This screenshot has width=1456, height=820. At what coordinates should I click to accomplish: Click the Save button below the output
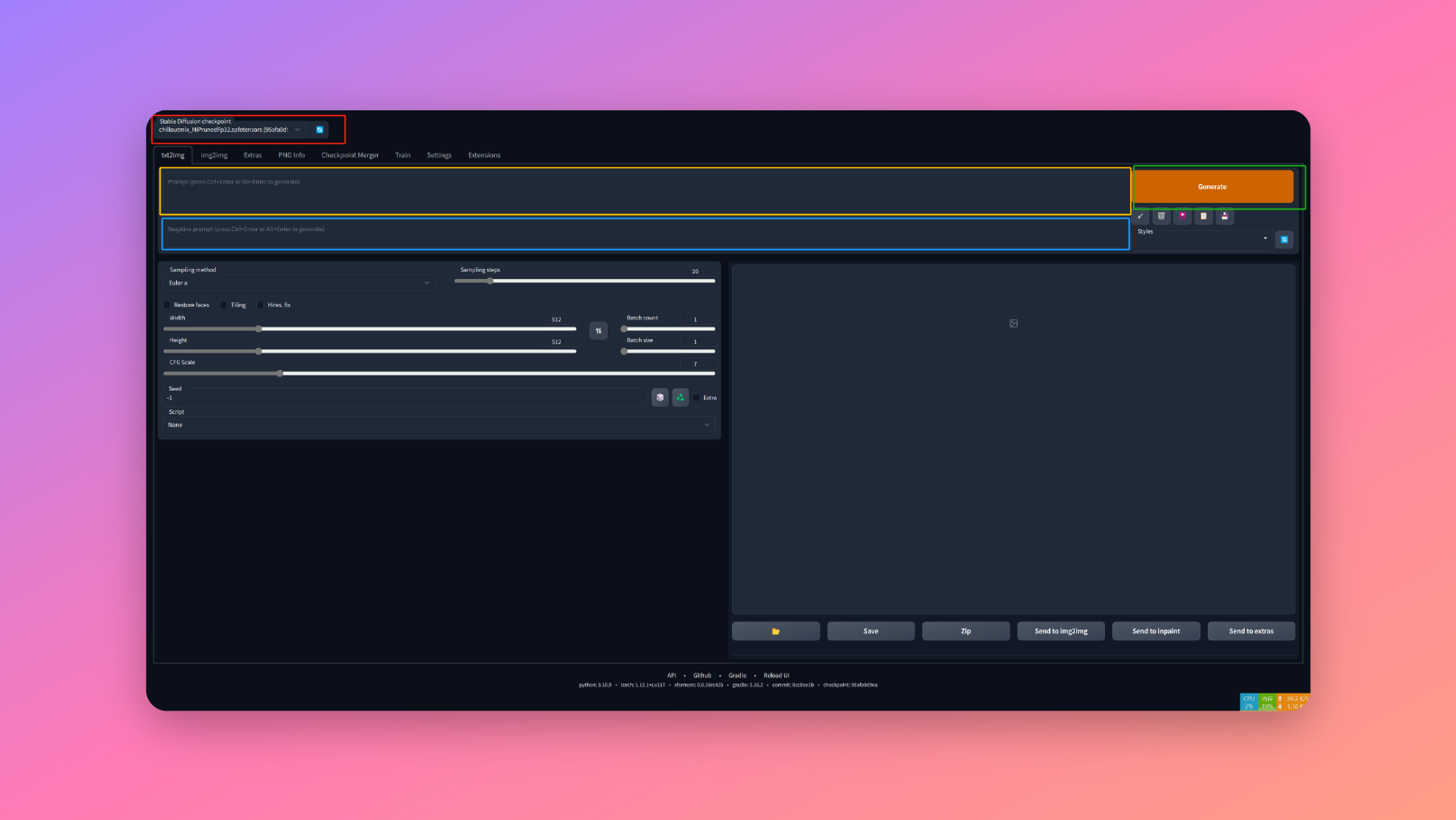(x=871, y=631)
